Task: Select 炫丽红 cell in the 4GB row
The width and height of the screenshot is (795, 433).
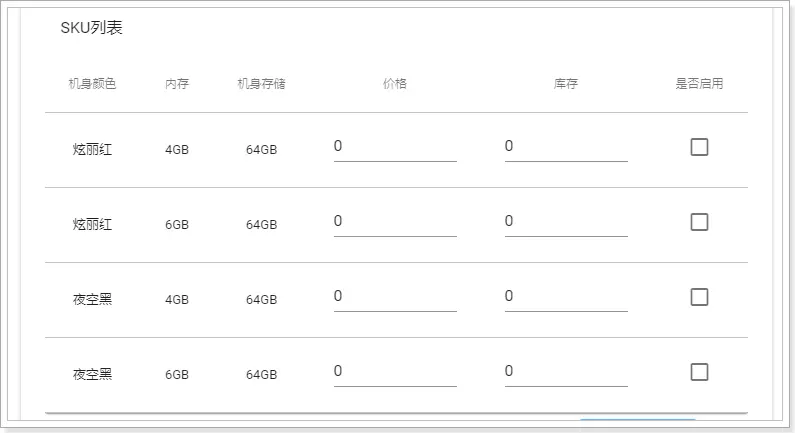Action: [92, 150]
